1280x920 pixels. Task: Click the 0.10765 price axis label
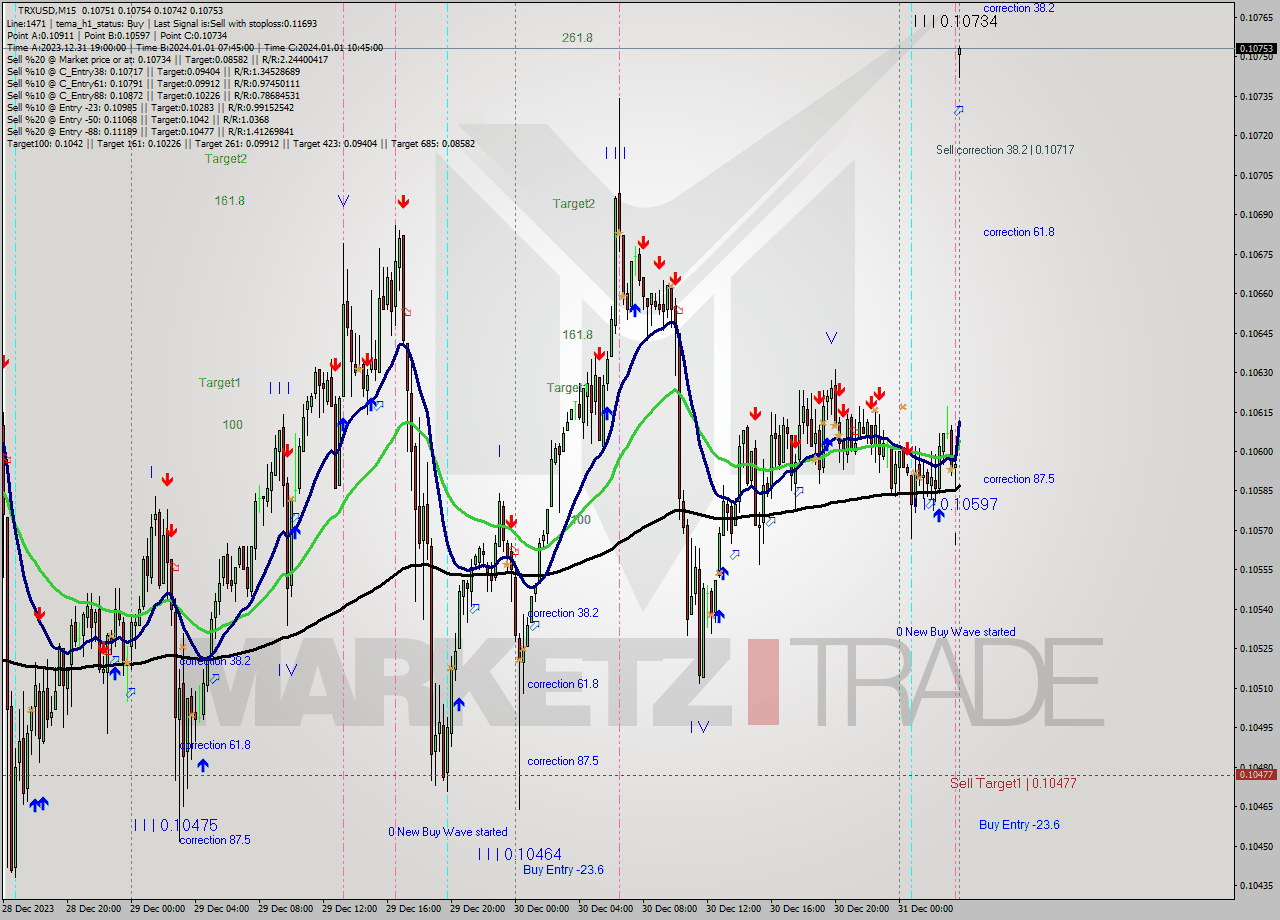(1256, 17)
